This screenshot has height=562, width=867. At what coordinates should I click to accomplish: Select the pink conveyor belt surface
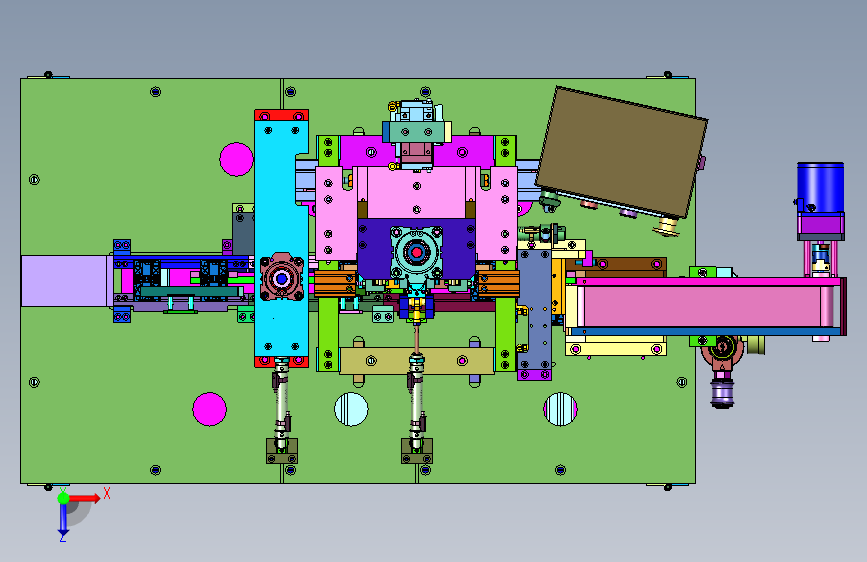pyautogui.click(x=702, y=306)
